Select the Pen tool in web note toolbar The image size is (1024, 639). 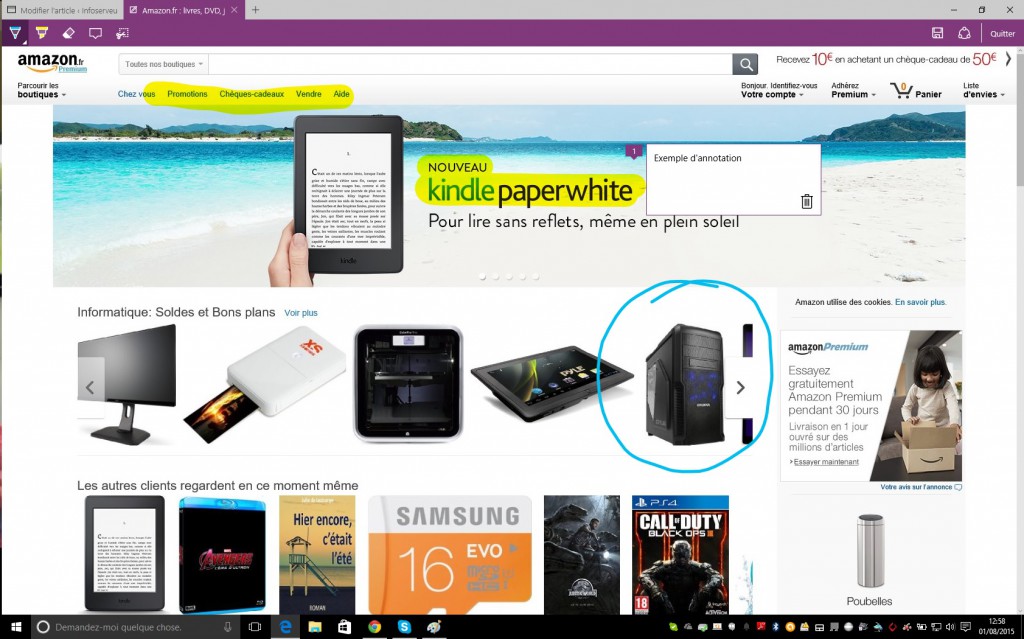click(15, 33)
